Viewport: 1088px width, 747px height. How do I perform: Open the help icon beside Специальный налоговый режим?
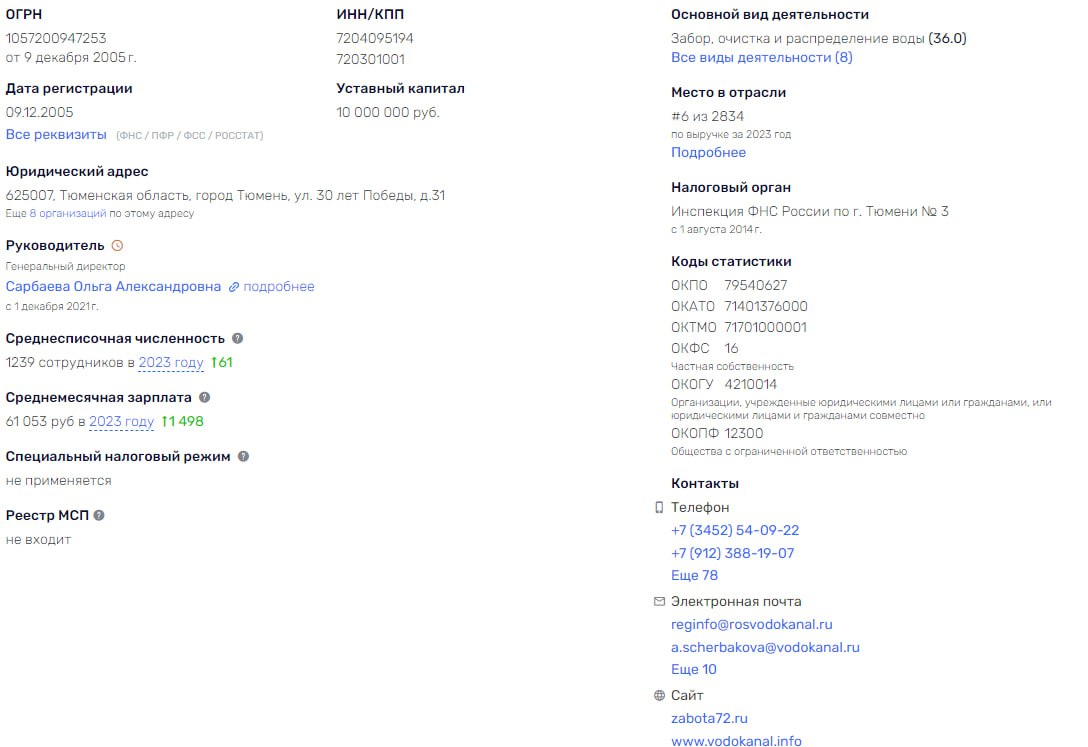(243, 456)
